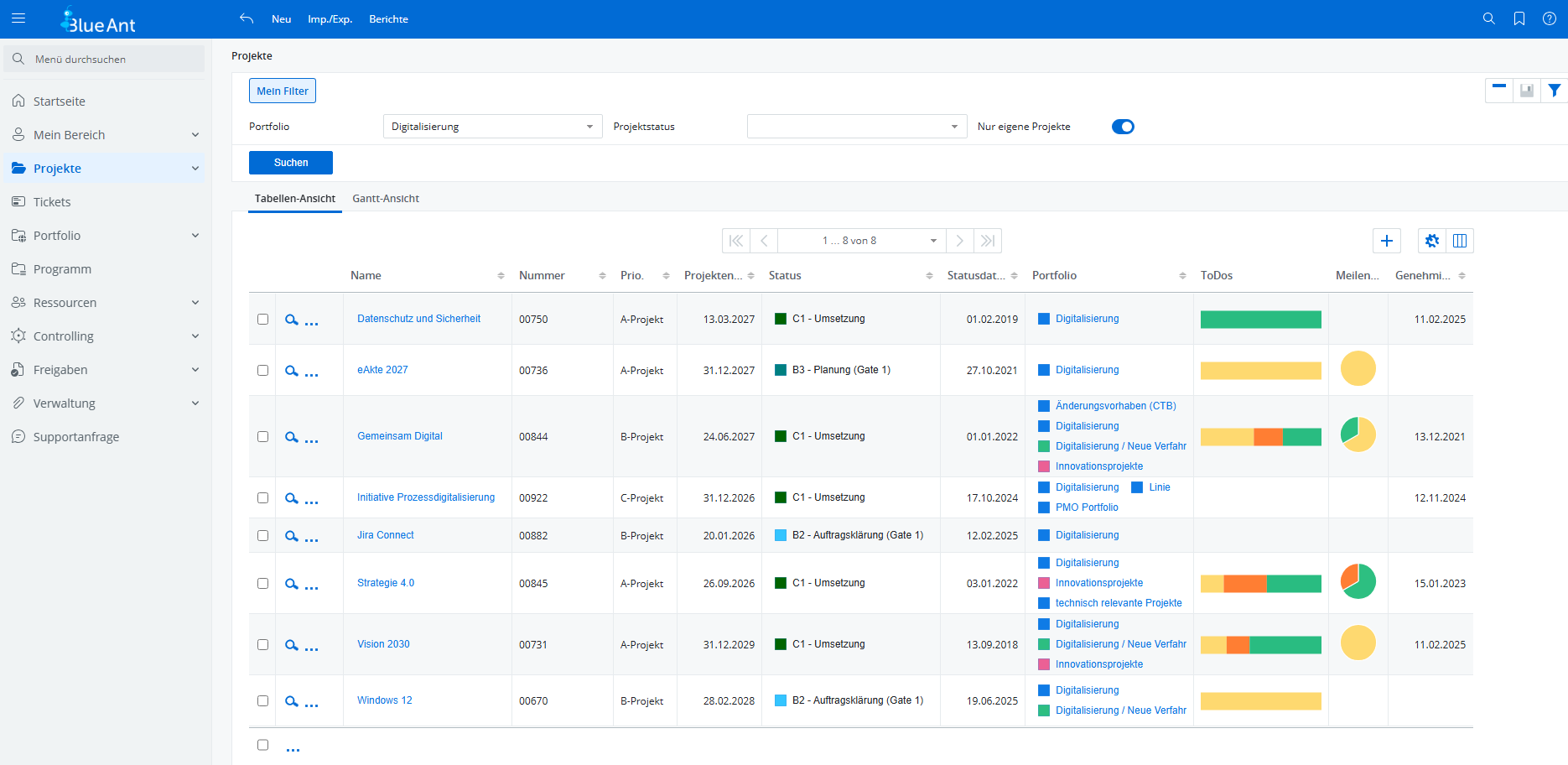The height and width of the screenshot is (765, 1568).
Task: Click the column layout icon
Action: pyautogui.click(x=1460, y=241)
